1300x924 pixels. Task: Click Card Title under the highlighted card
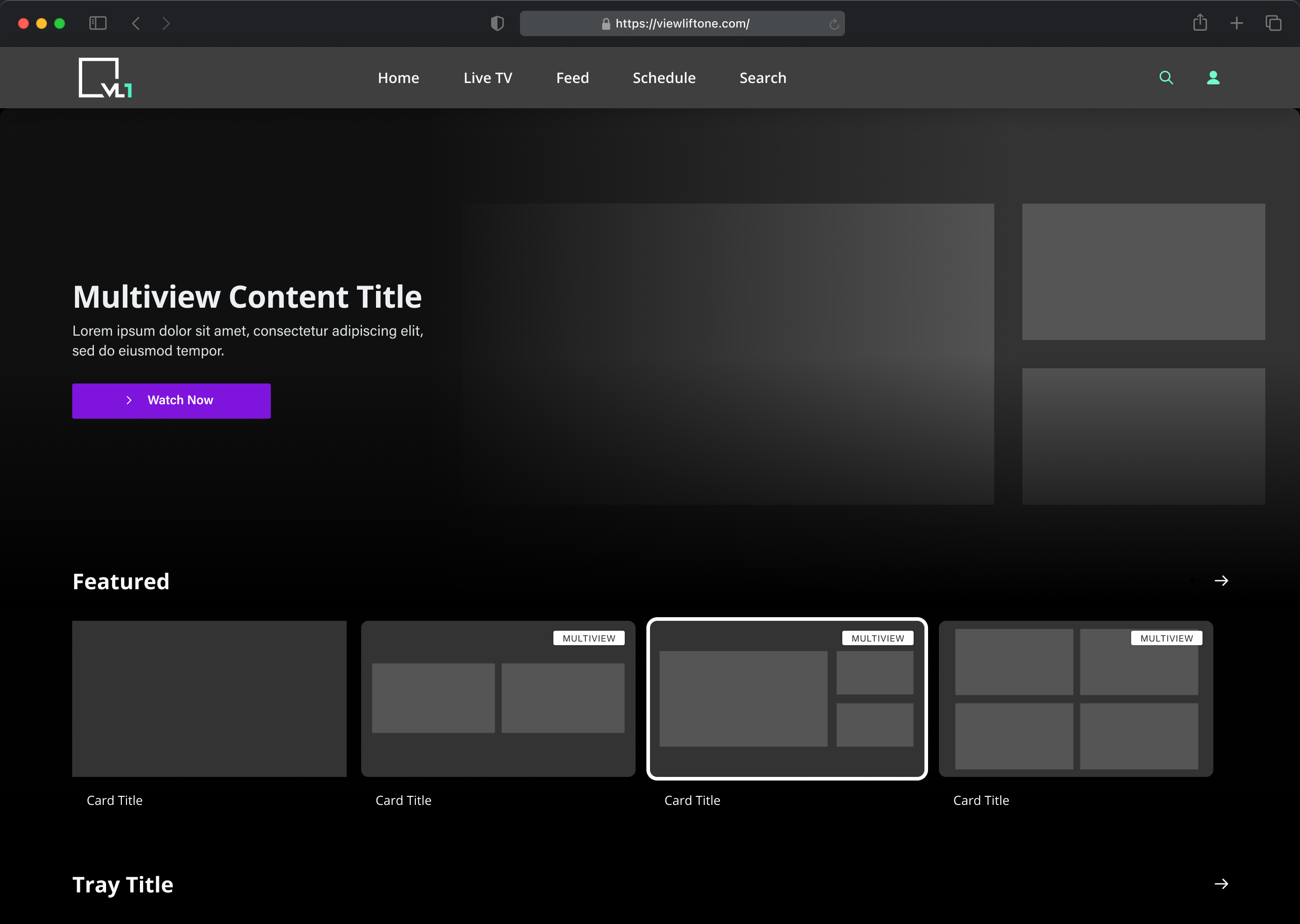[692, 800]
